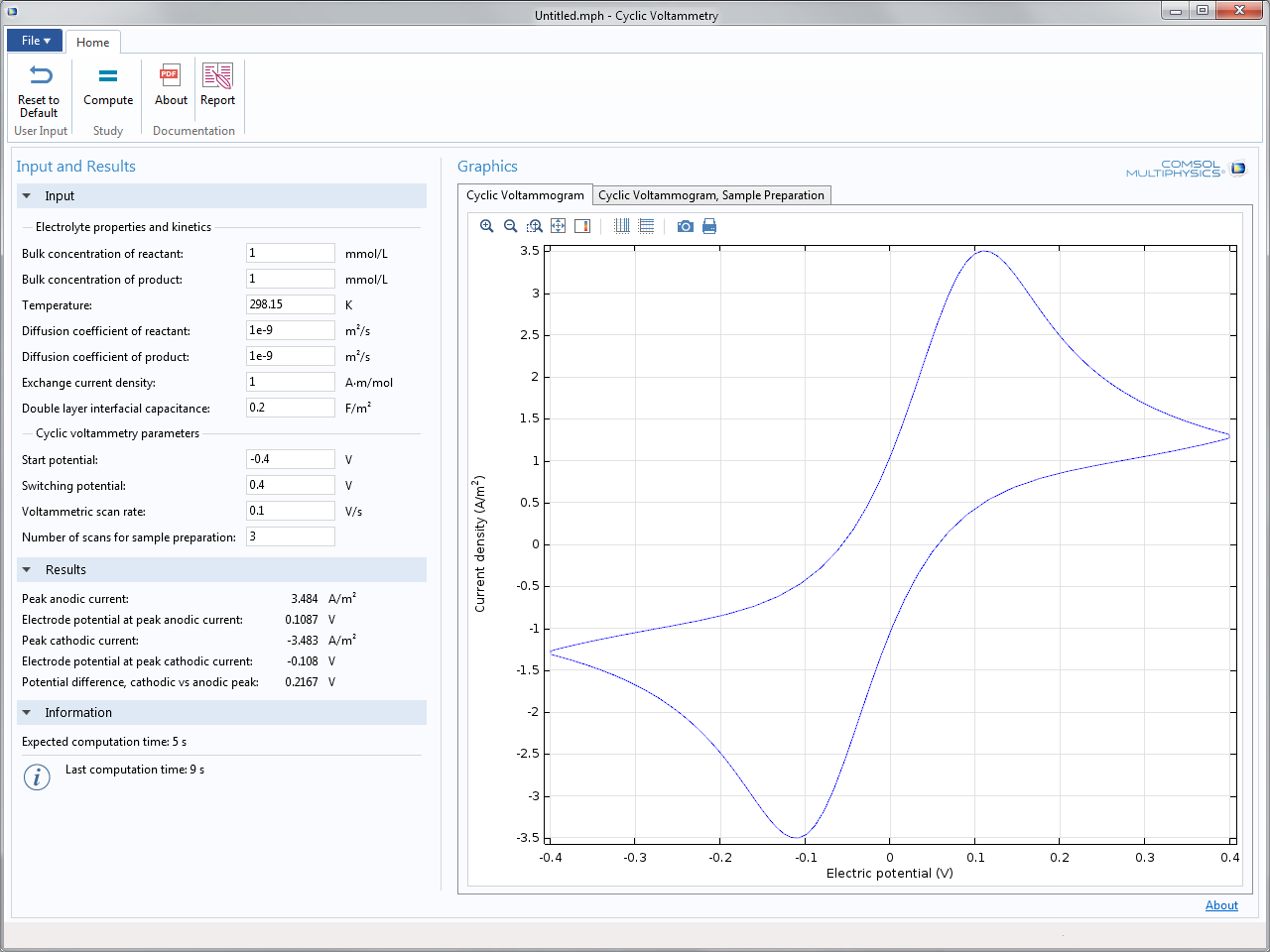Viewport: 1270px width, 952px height.
Task: Switch to Cyclic Voltammogram, Sample Preparation tab
Action: point(710,195)
